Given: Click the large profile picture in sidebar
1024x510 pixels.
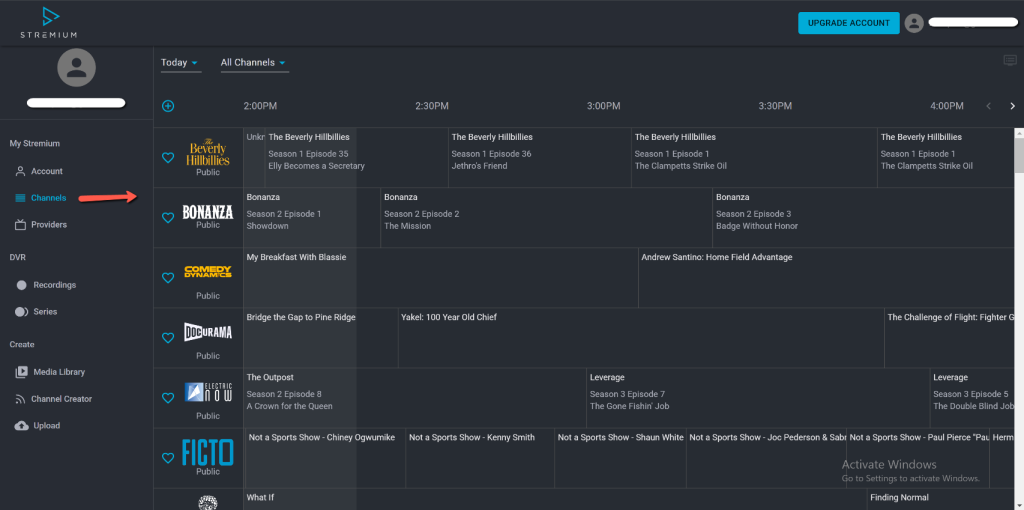Looking at the screenshot, I should tap(76, 67).
